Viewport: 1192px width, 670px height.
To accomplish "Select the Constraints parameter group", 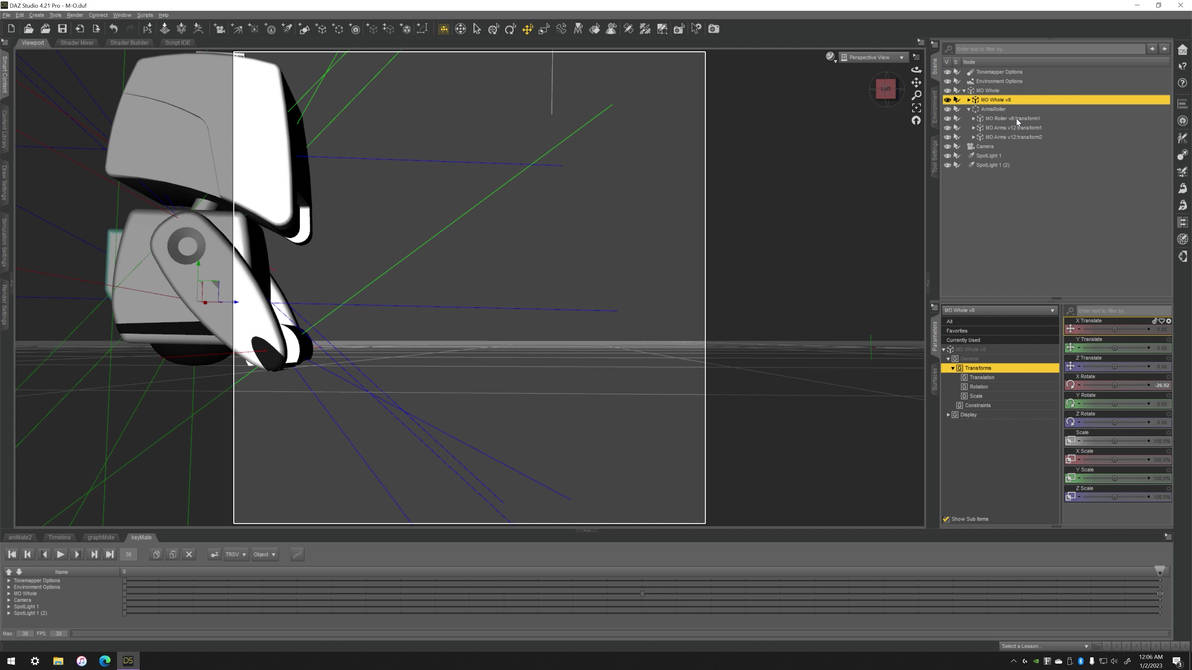I will coord(978,405).
